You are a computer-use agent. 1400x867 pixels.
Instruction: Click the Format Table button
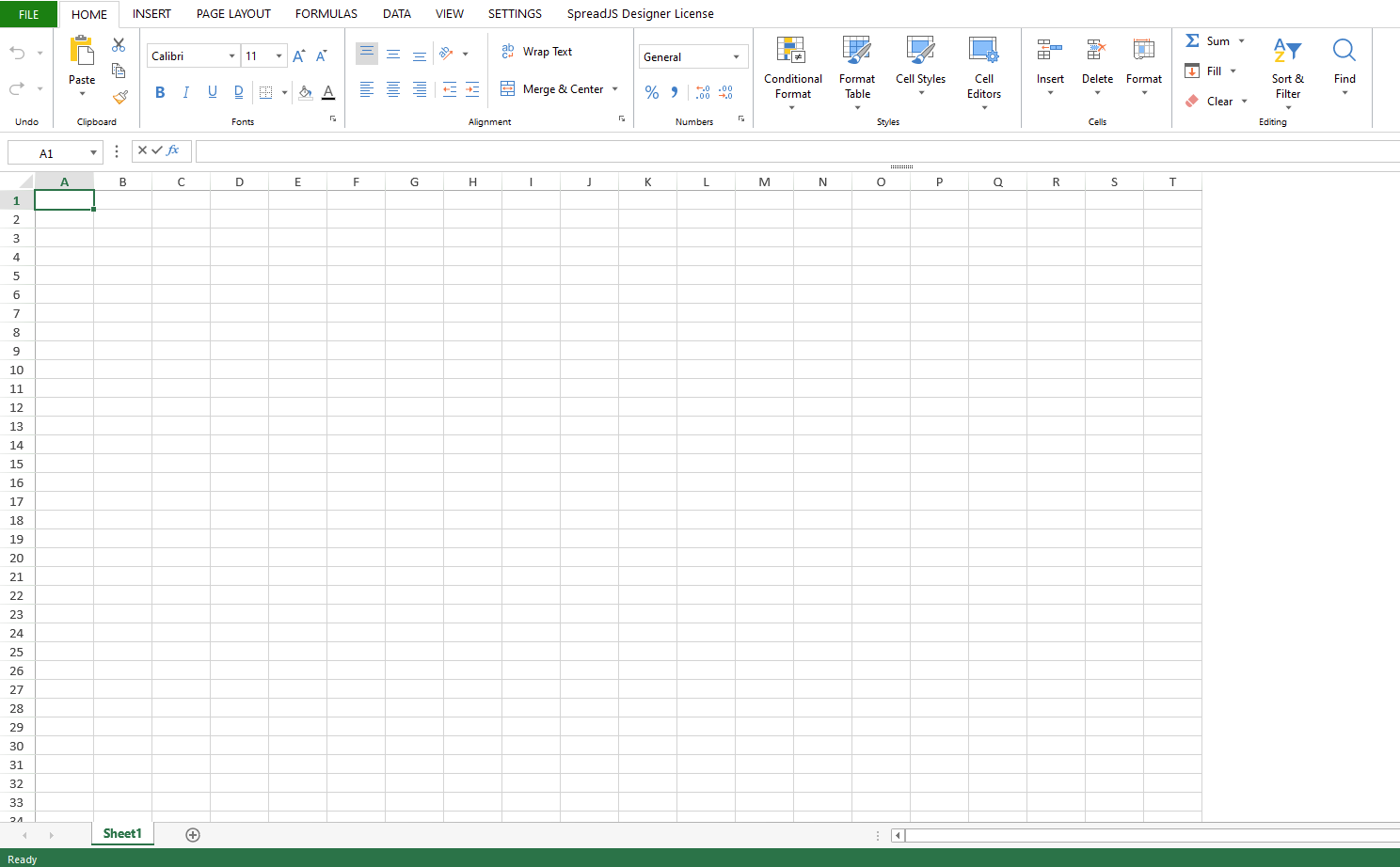tap(857, 73)
